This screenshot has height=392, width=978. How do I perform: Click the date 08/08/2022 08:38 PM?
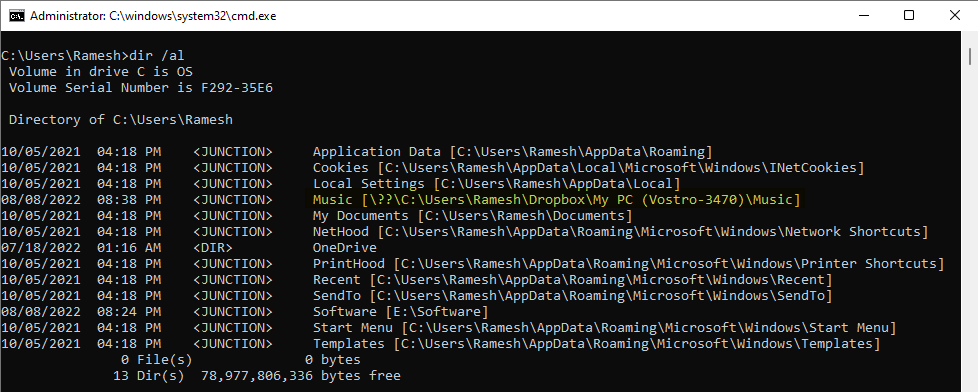click(81, 200)
